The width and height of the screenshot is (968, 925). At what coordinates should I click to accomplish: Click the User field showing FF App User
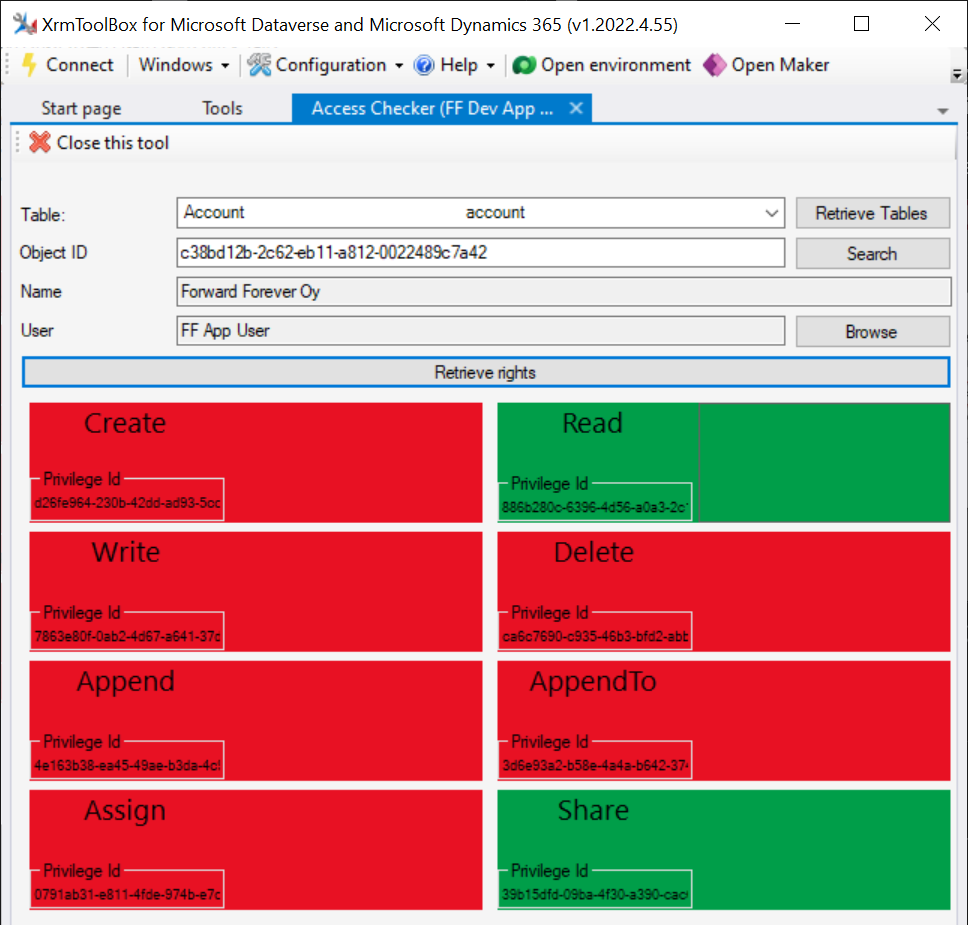tap(480, 331)
